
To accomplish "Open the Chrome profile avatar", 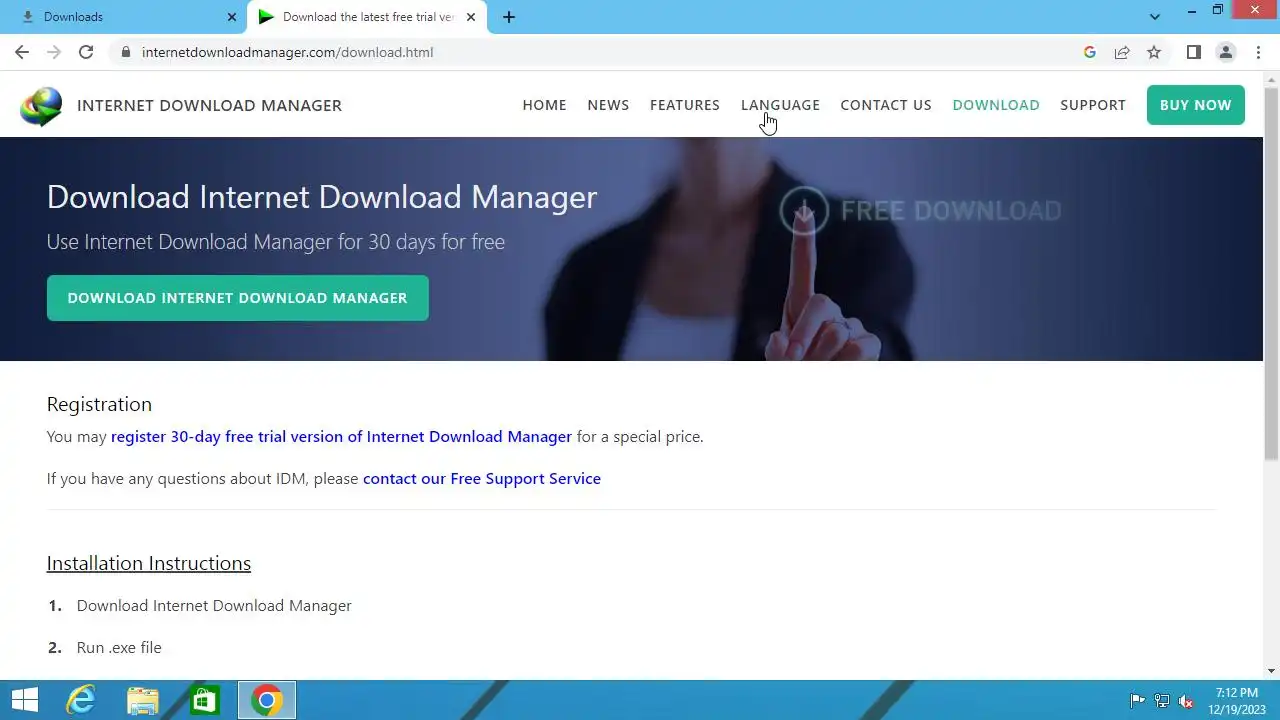I will 1226,52.
